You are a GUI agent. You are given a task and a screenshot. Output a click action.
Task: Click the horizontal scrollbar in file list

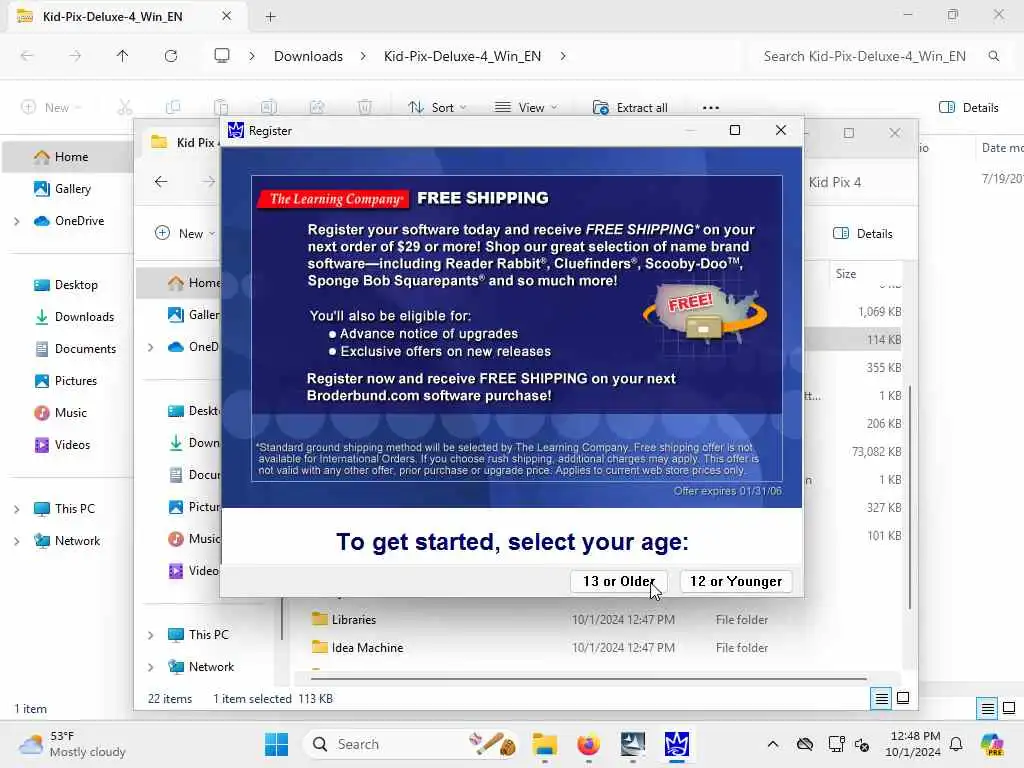click(x=588, y=679)
